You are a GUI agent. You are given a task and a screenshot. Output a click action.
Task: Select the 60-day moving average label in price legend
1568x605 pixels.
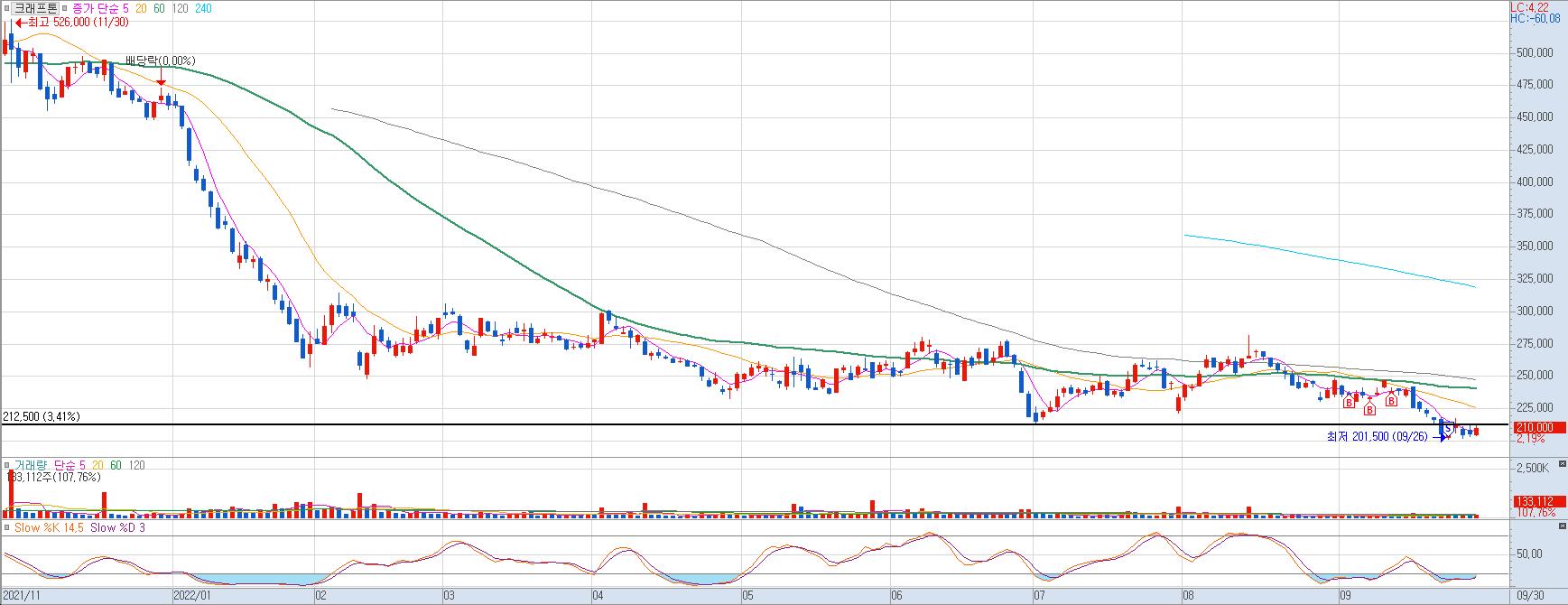click(x=160, y=7)
